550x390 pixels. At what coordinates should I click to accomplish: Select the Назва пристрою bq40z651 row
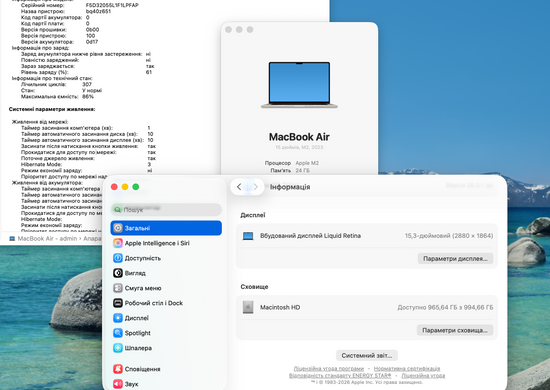click(x=66, y=11)
